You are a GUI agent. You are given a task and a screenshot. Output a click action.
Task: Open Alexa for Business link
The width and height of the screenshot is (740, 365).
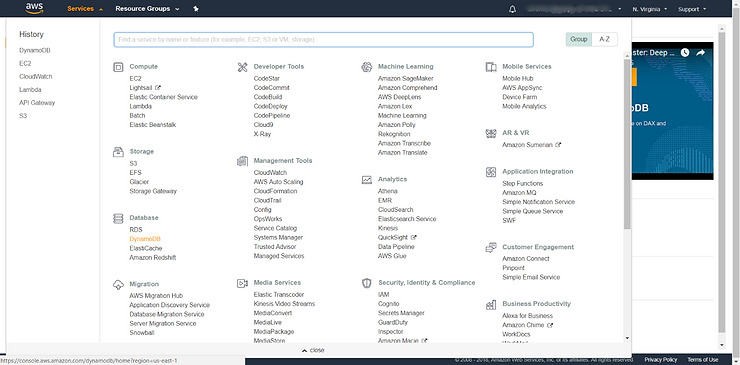point(527,316)
